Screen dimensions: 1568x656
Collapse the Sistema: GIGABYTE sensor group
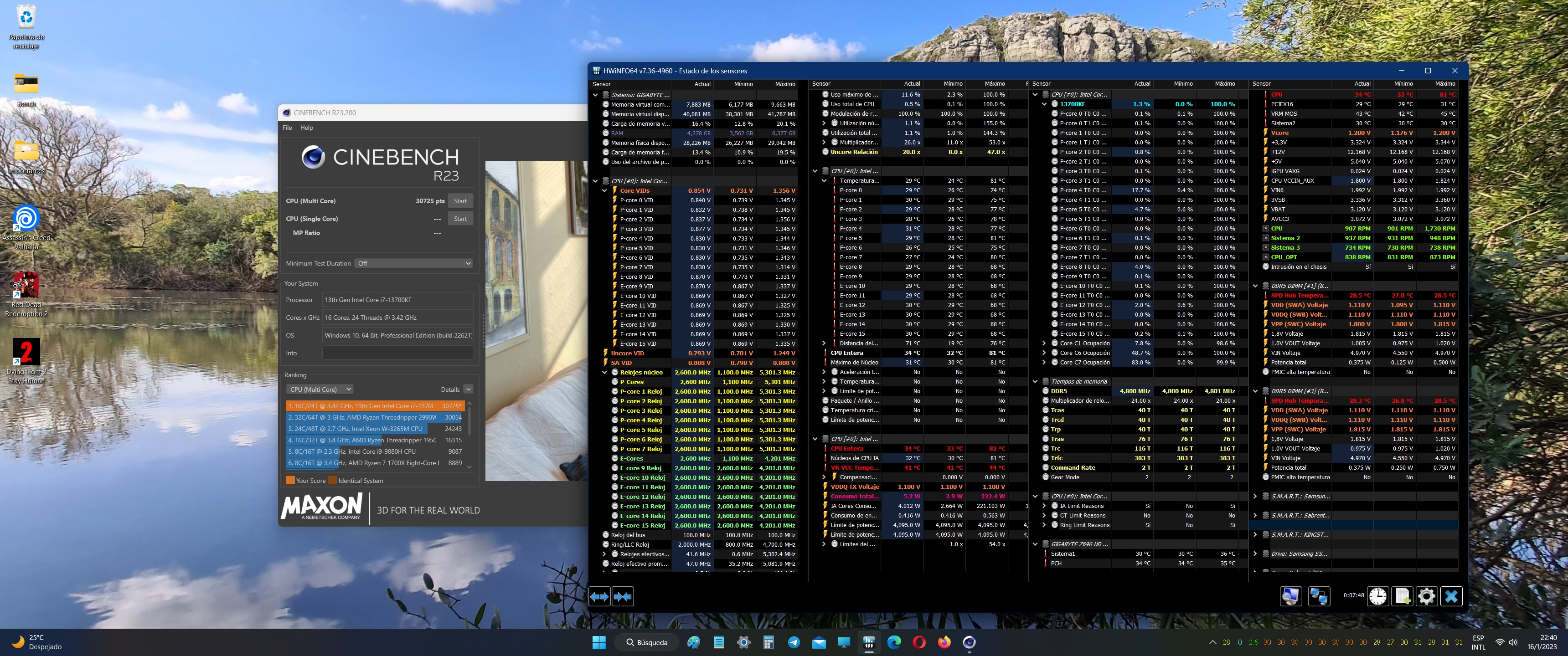[x=595, y=95]
